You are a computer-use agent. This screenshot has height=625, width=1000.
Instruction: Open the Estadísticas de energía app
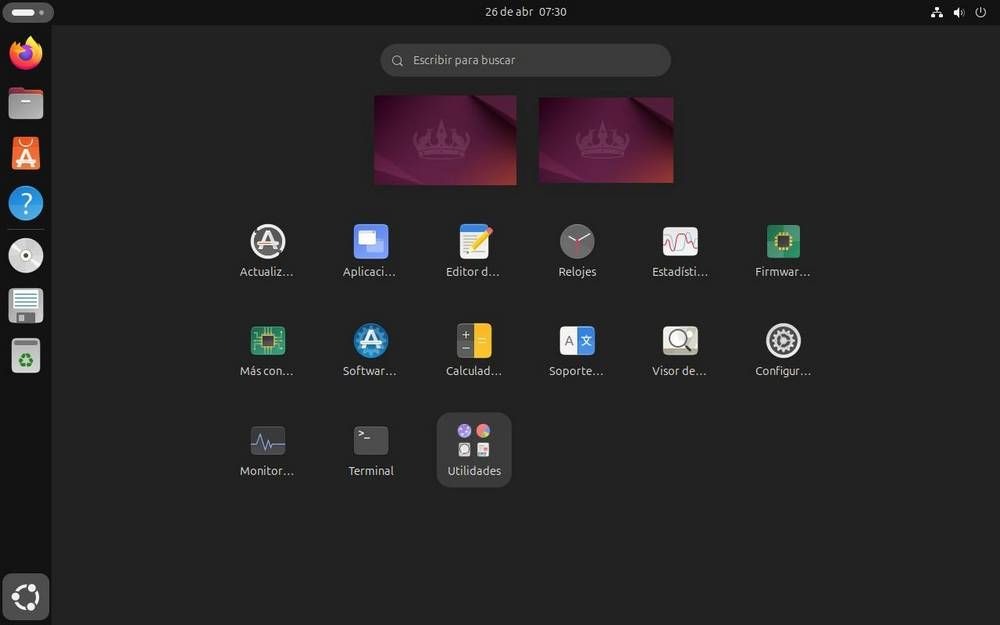pos(680,242)
